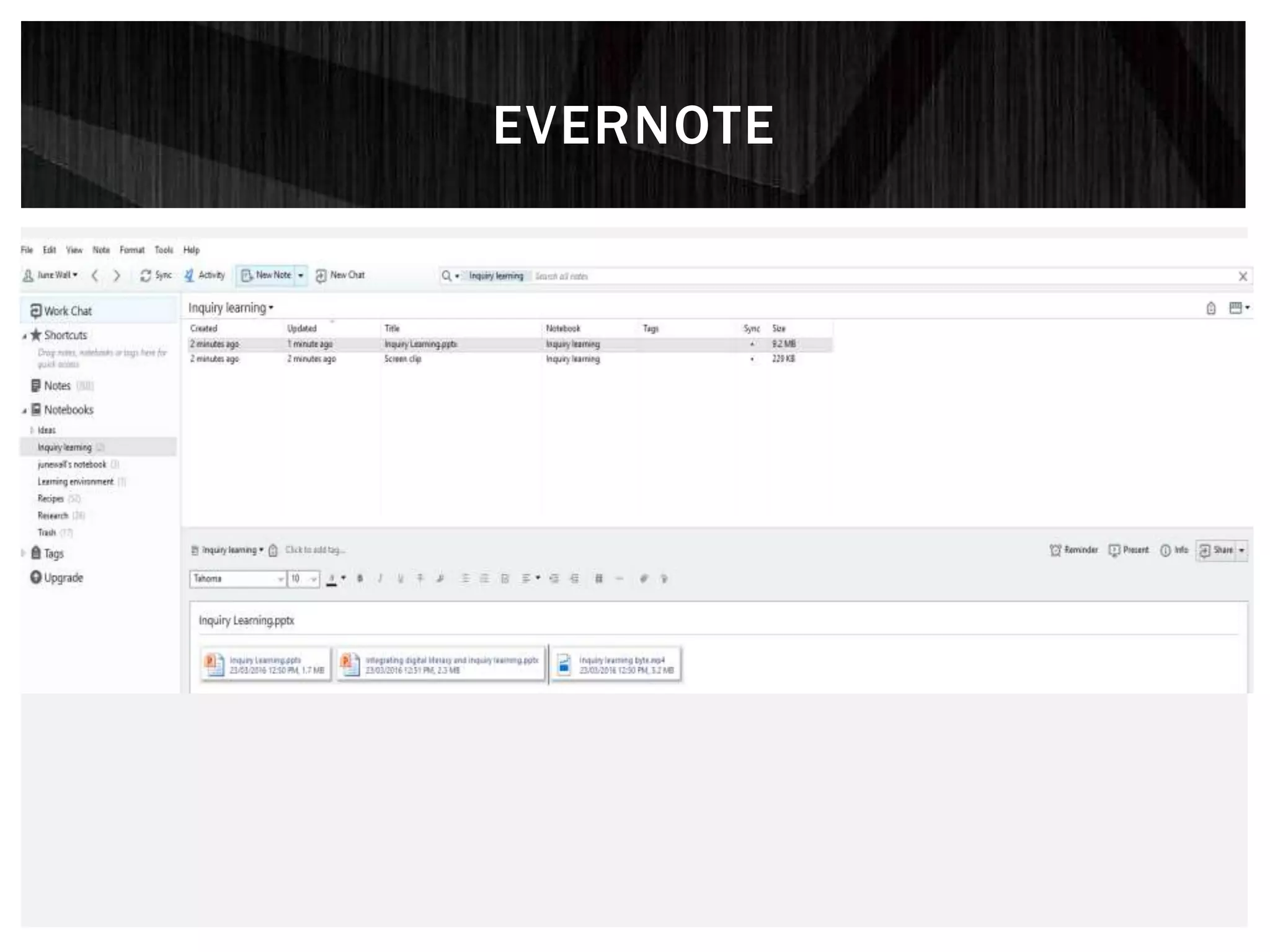Sort notes by Title column
The height and width of the screenshot is (952, 1270).
(x=392, y=328)
